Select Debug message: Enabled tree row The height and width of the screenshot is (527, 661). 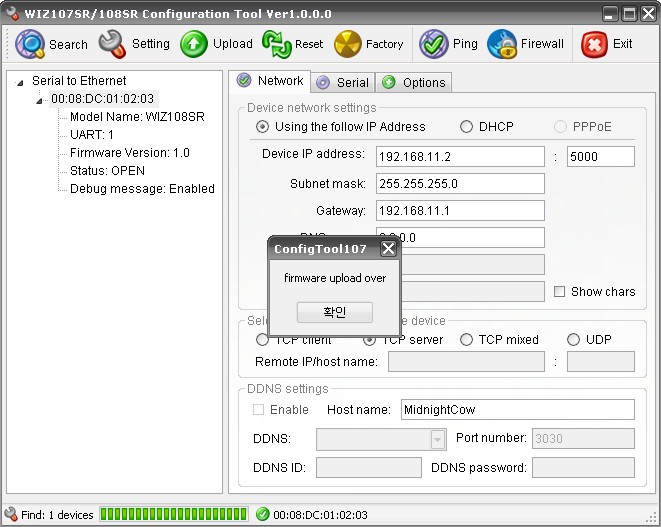click(142, 188)
